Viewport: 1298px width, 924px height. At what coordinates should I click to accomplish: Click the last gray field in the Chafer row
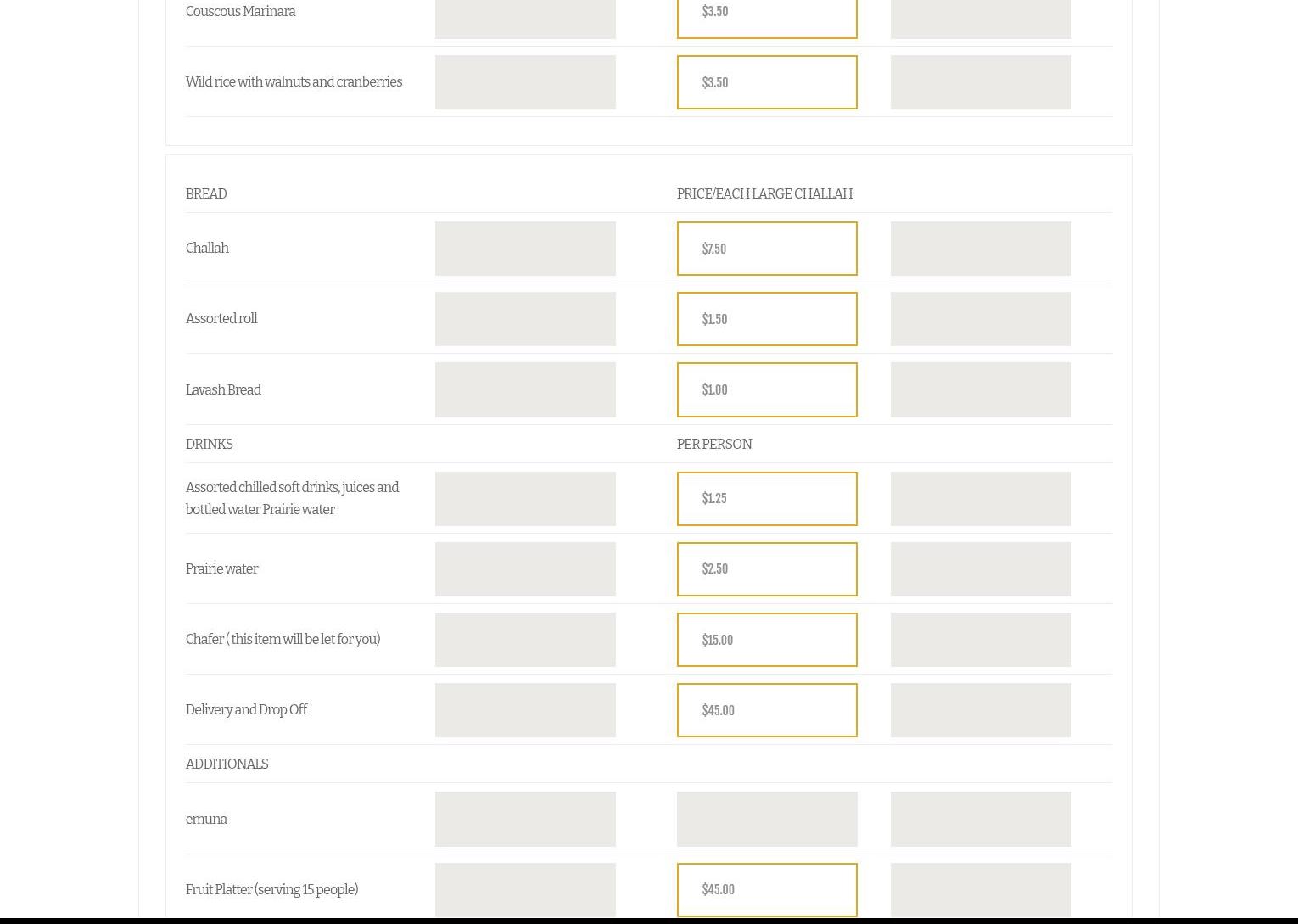pos(981,640)
